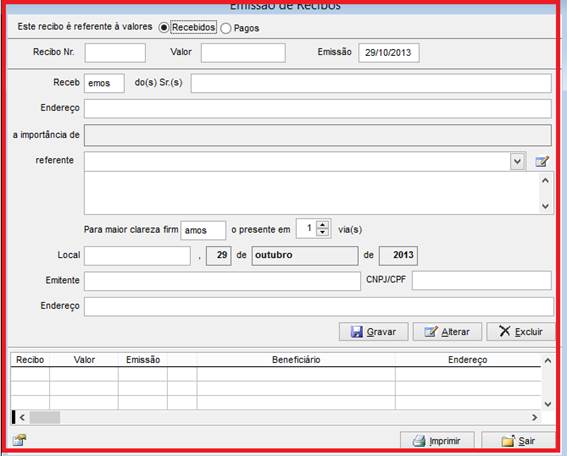Screen dimensions: 567x456
Task: Click the Beneficiário column header
Action: tap(296, 360)
